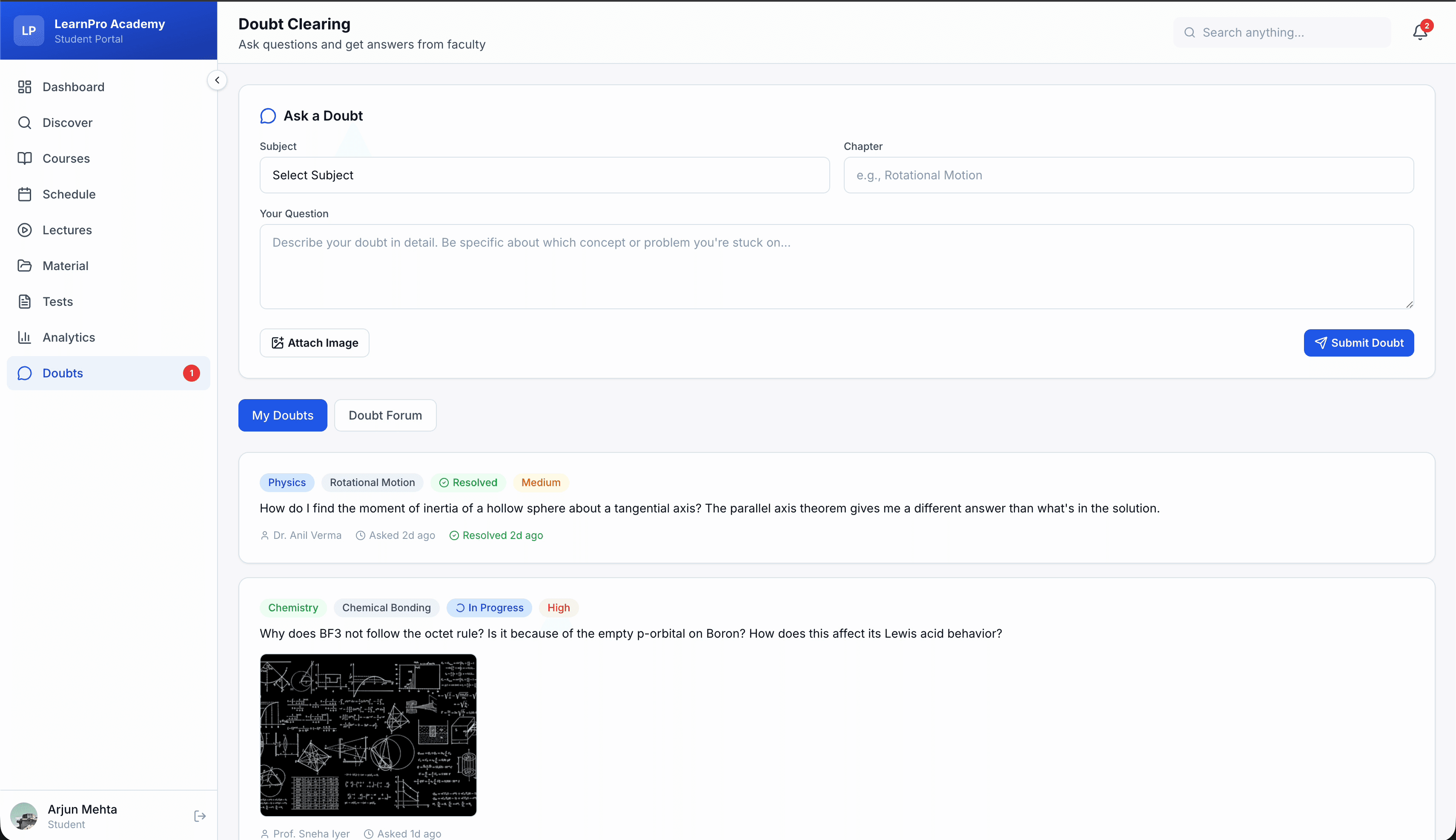
Task: Open the Schedule calendar icon
Action: (x=25, y=194)
